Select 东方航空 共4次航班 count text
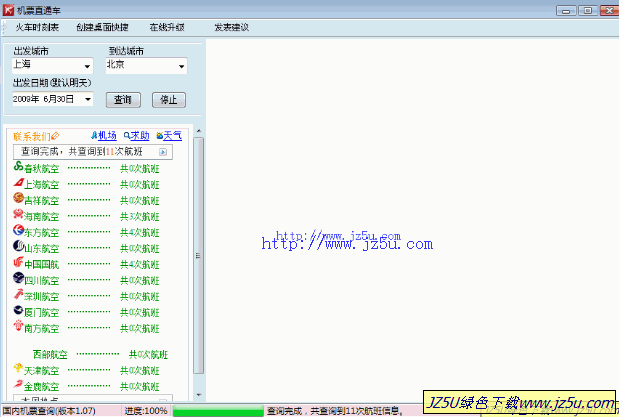Viewport: 619px width, 417px height. pyautogui.click(x=140, y=233)
